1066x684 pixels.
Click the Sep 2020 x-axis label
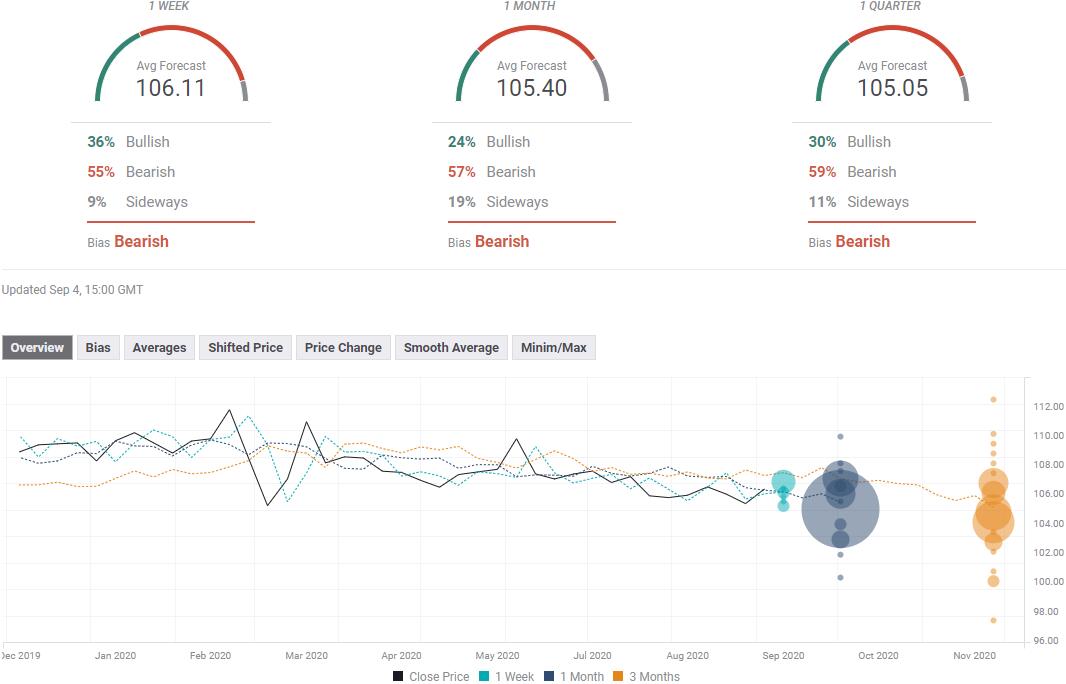783,655
